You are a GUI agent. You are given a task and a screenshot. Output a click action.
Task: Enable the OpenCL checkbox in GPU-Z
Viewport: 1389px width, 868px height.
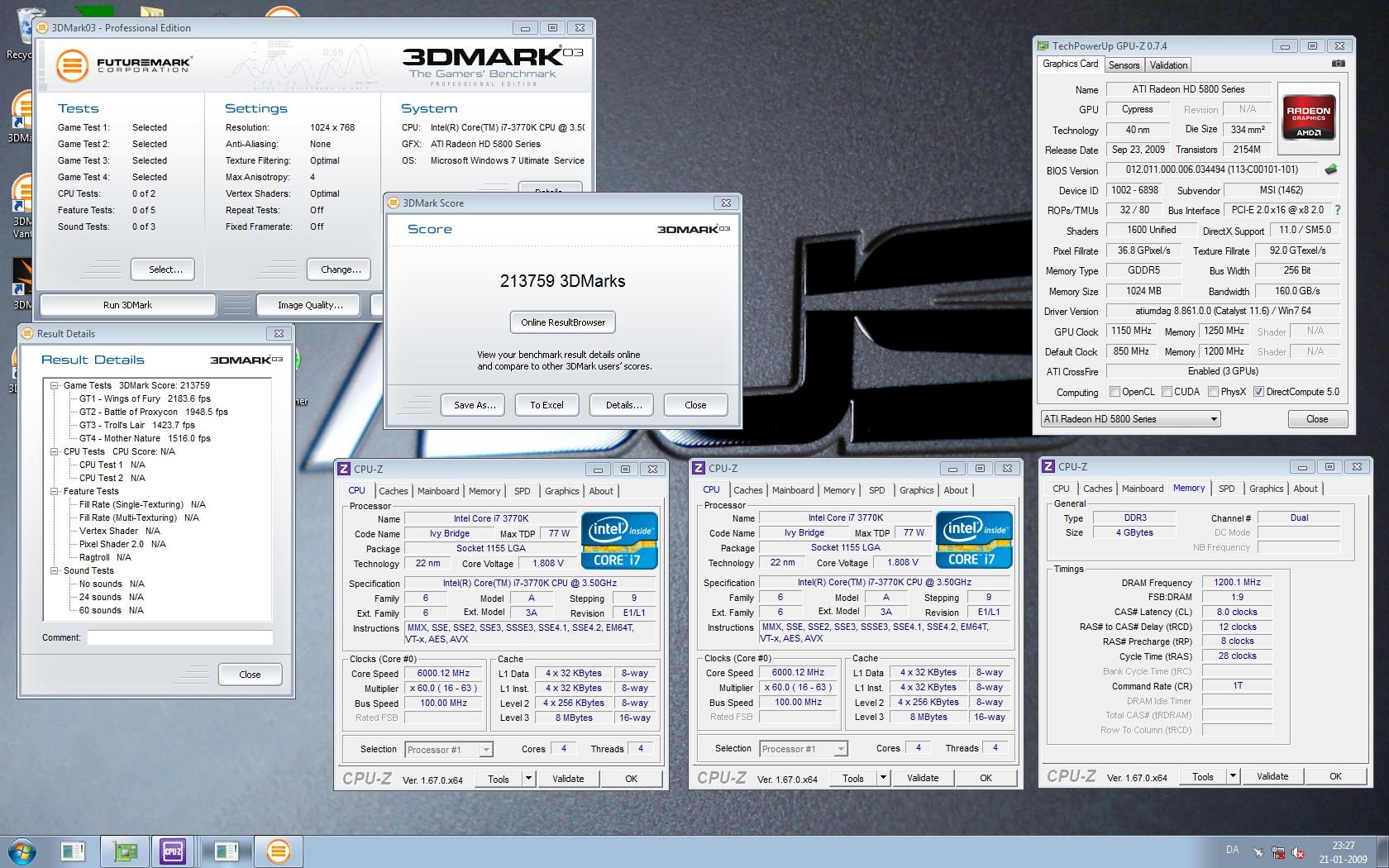[x=1115, y=392]
